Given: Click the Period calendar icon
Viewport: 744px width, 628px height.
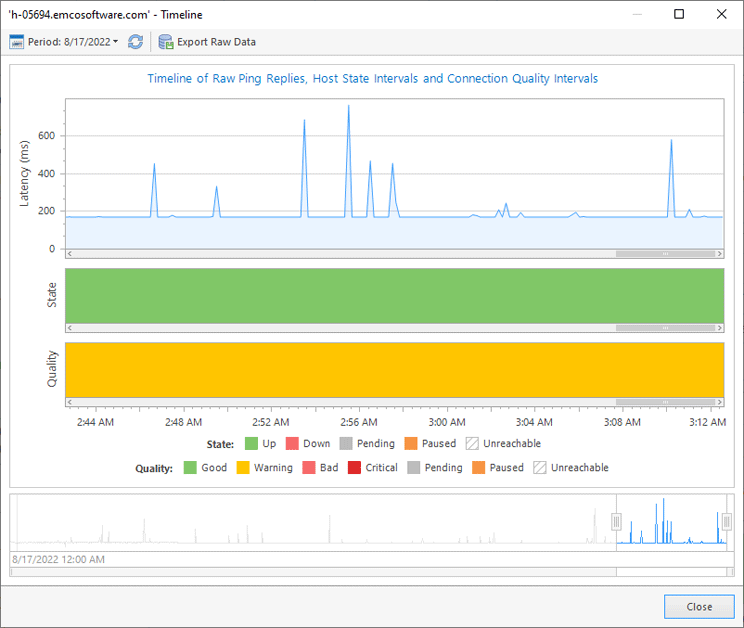Looking at the screenshot, I should coord(17,42).
